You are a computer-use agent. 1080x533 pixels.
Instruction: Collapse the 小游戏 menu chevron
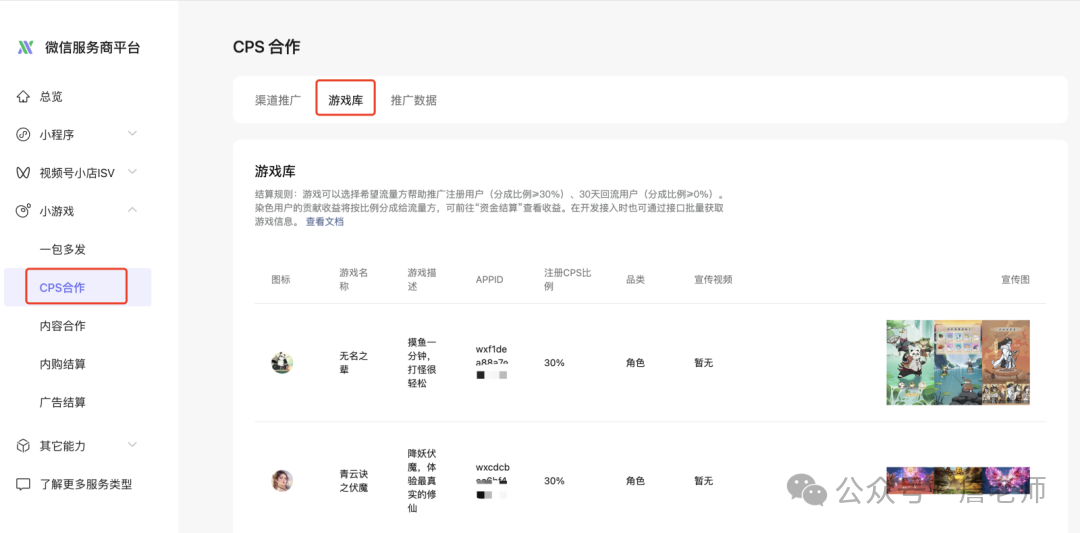(132, 209)
